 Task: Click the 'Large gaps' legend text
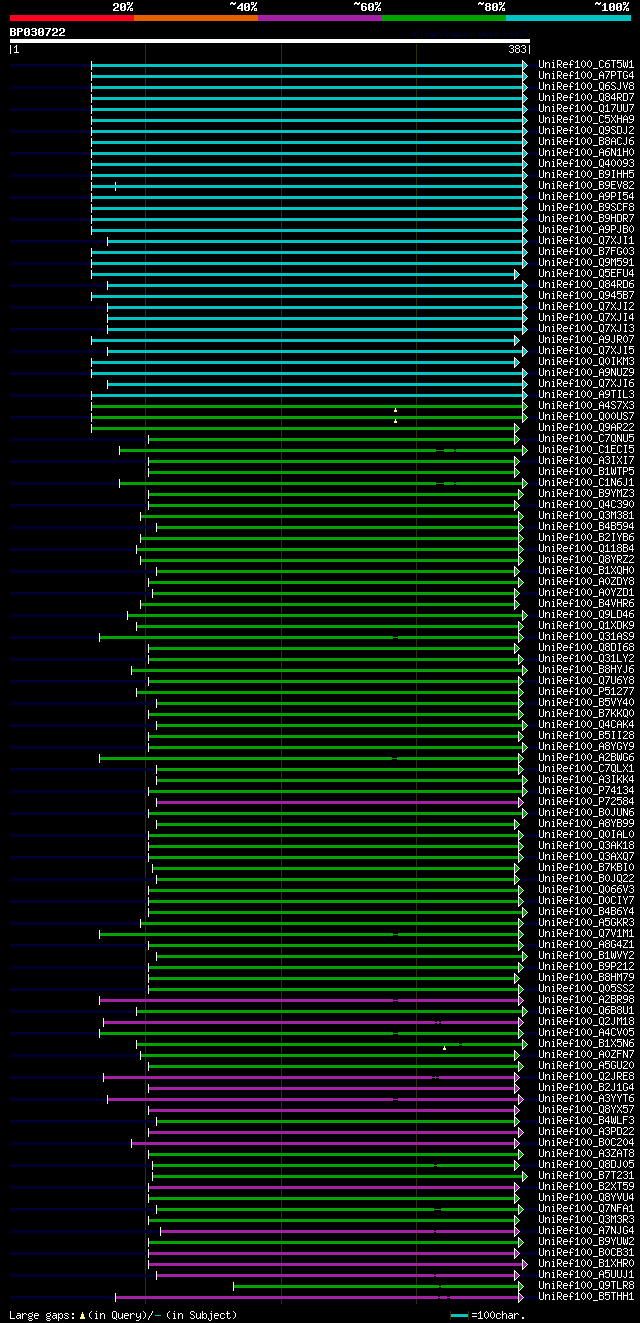coord(41,1315)
